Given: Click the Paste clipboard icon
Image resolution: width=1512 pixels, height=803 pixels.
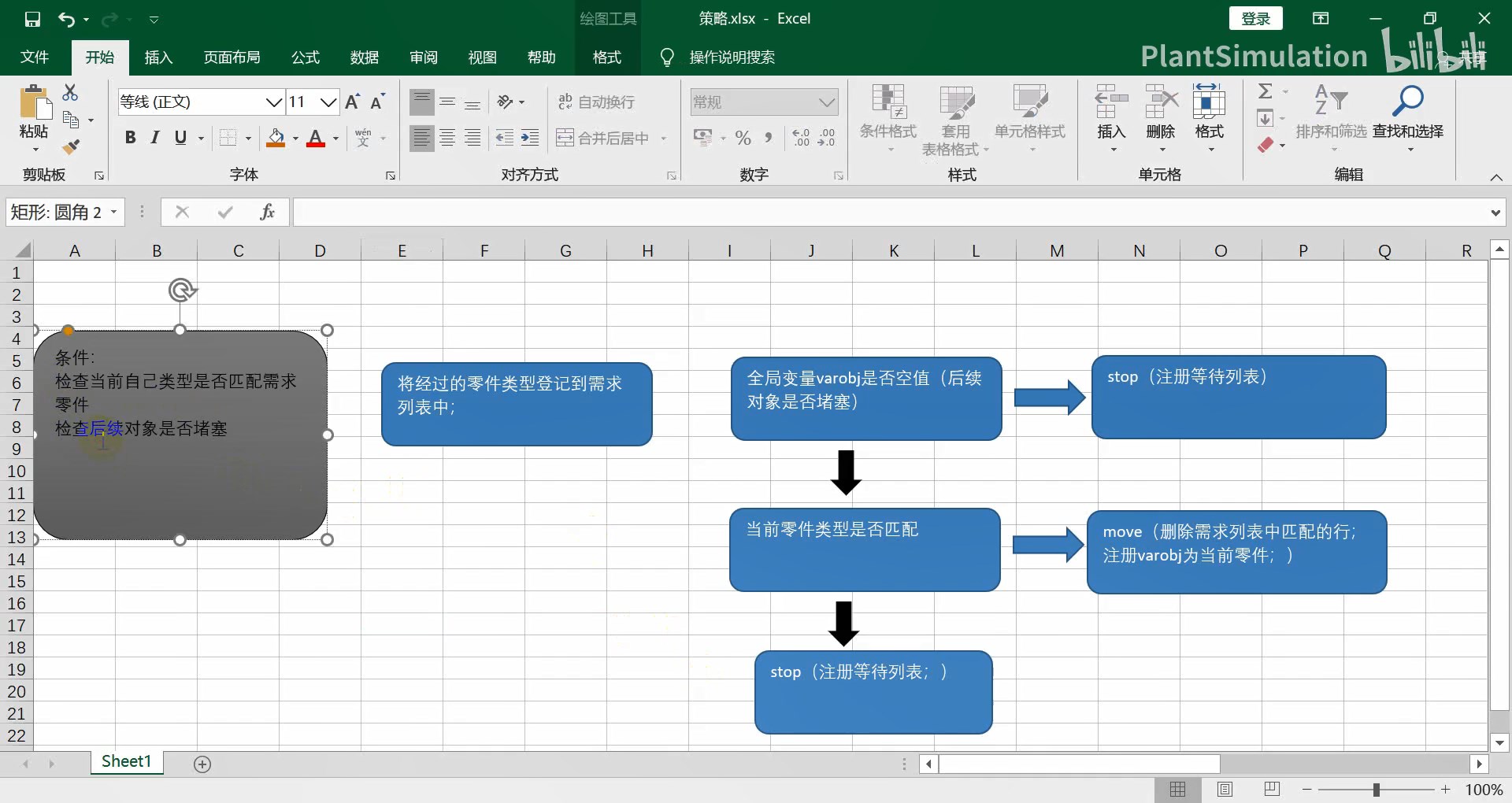Looking at the screenshot, I should 34,102.
